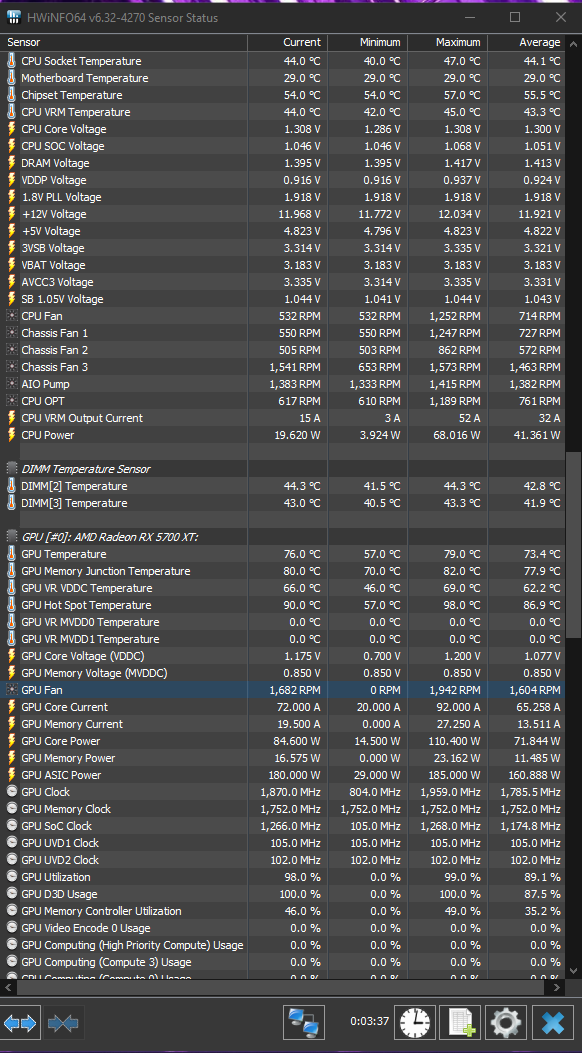582x1053 pixels.
Task: Click the vertical scrollbar down arrow
Action: tap(572, 972)
